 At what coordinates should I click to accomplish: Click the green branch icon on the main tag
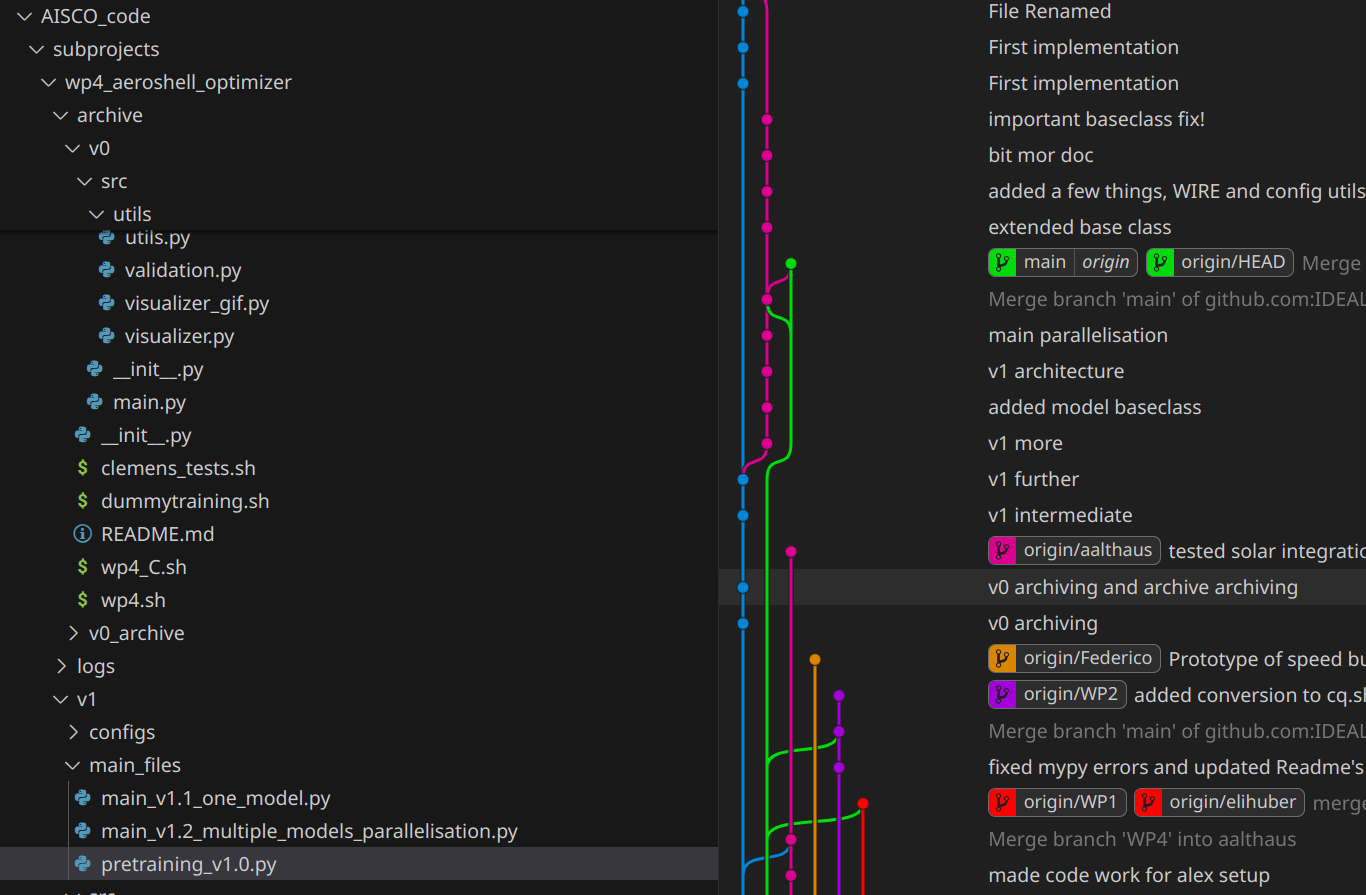[x=1001, y=263]
